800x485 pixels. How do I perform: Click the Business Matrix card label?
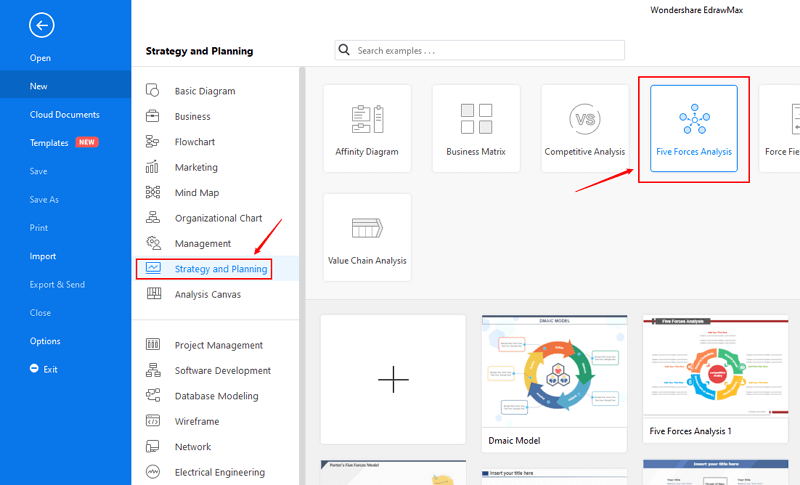[x=476, y=151]
